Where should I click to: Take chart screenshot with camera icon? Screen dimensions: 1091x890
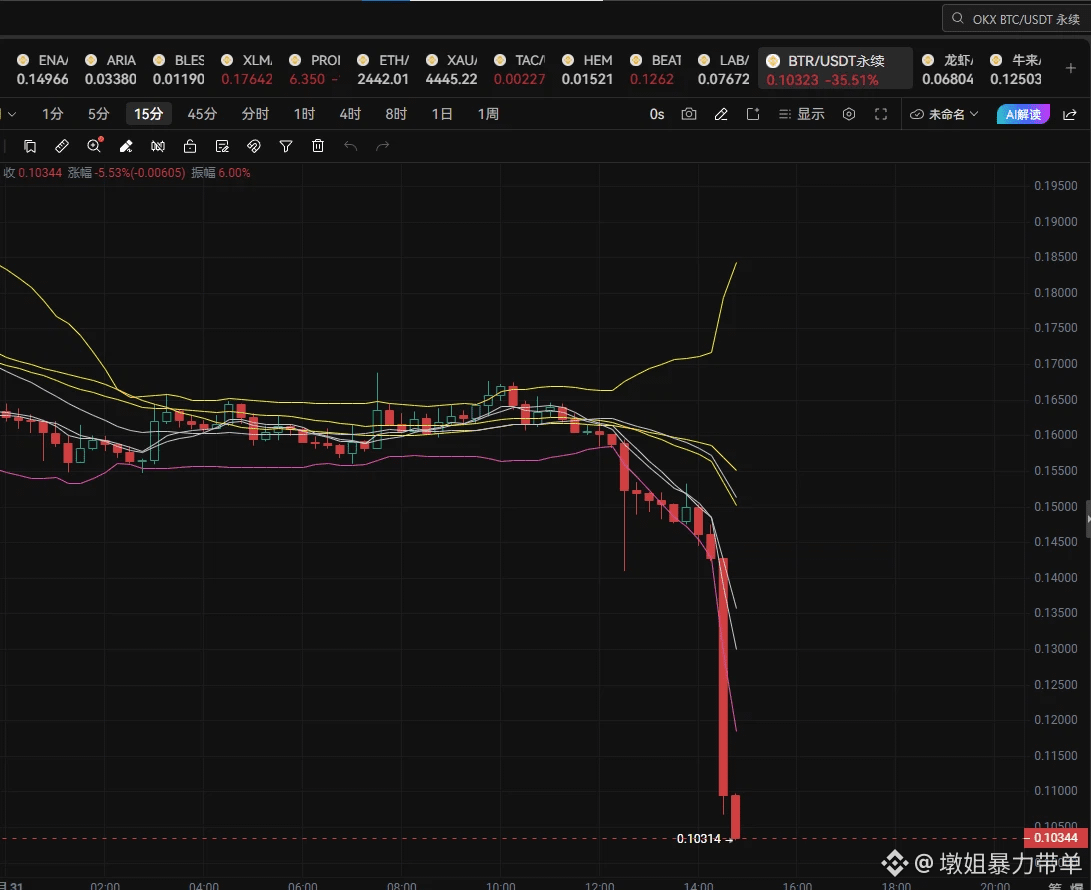pos(689,114)
